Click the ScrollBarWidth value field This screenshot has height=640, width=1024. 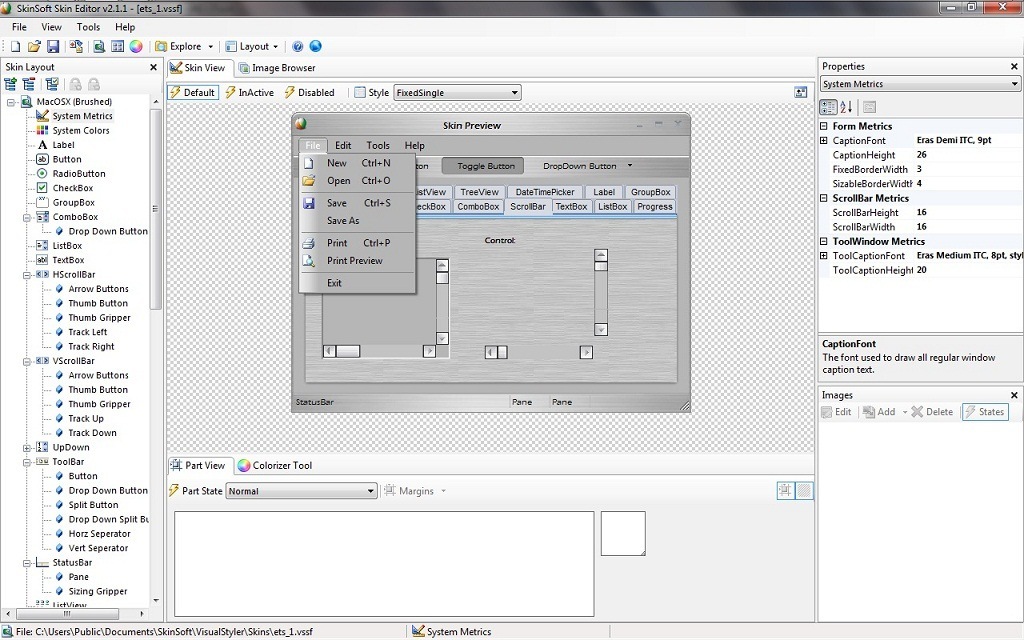tap(968, 227)
